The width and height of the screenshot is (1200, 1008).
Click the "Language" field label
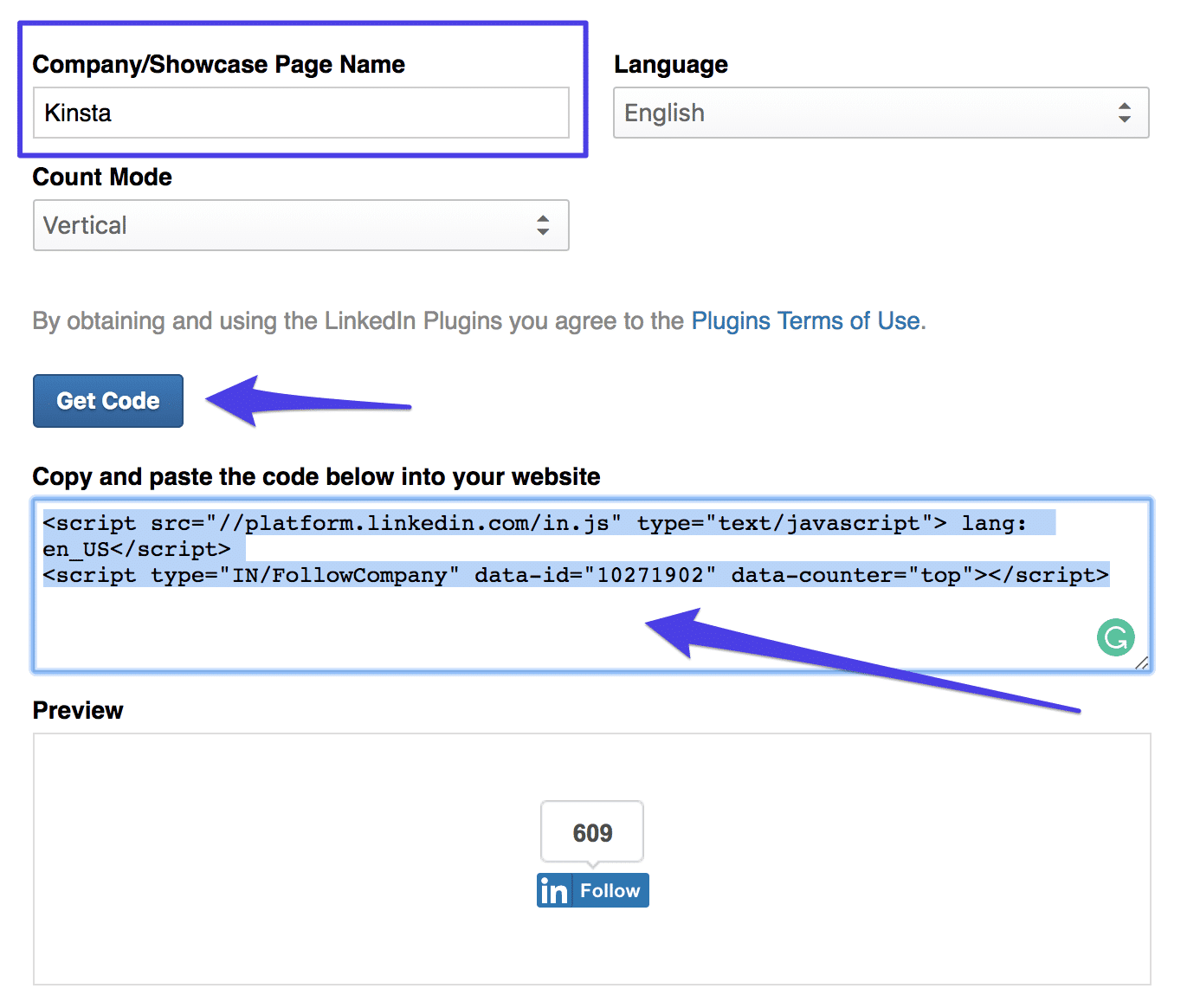pos(670,65)
